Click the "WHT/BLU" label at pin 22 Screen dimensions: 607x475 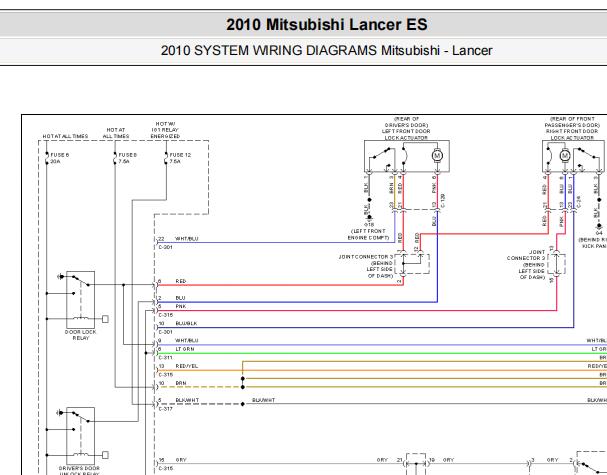pyautogui.click(x=187, y=239)
